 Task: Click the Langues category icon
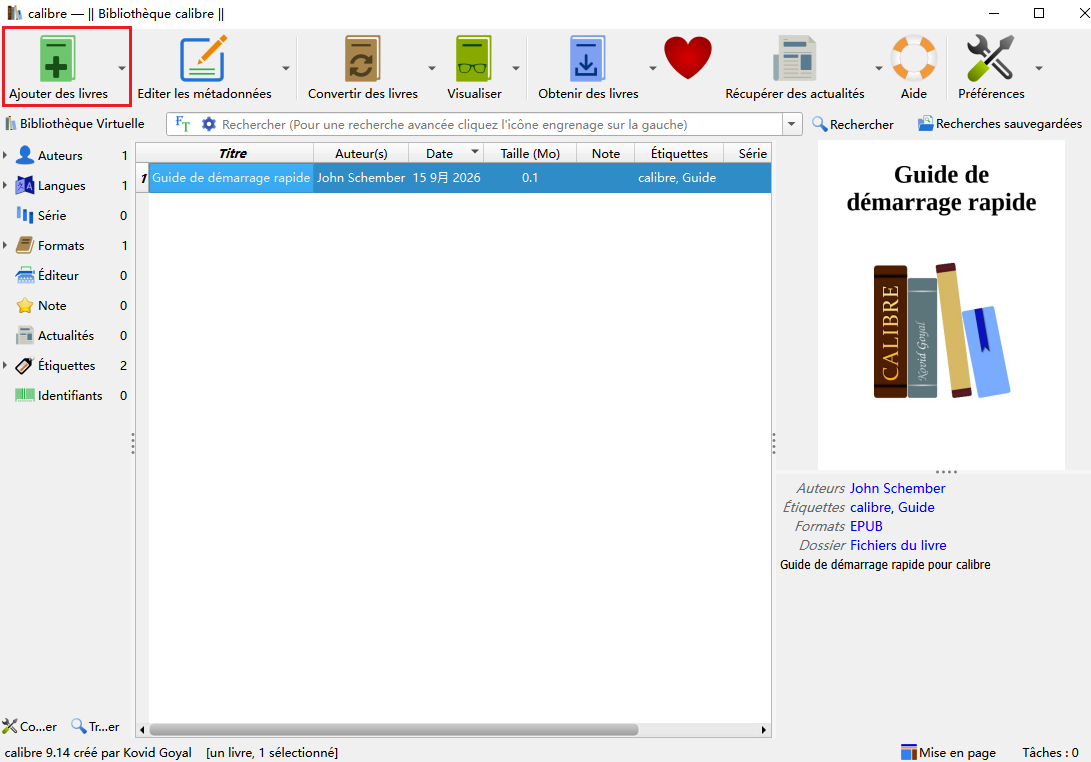click(25, 185)
